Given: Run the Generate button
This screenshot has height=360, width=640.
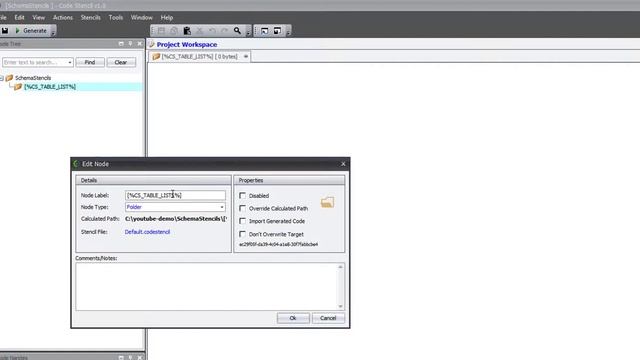Looking at the screenshot, I should click(31, 31).
